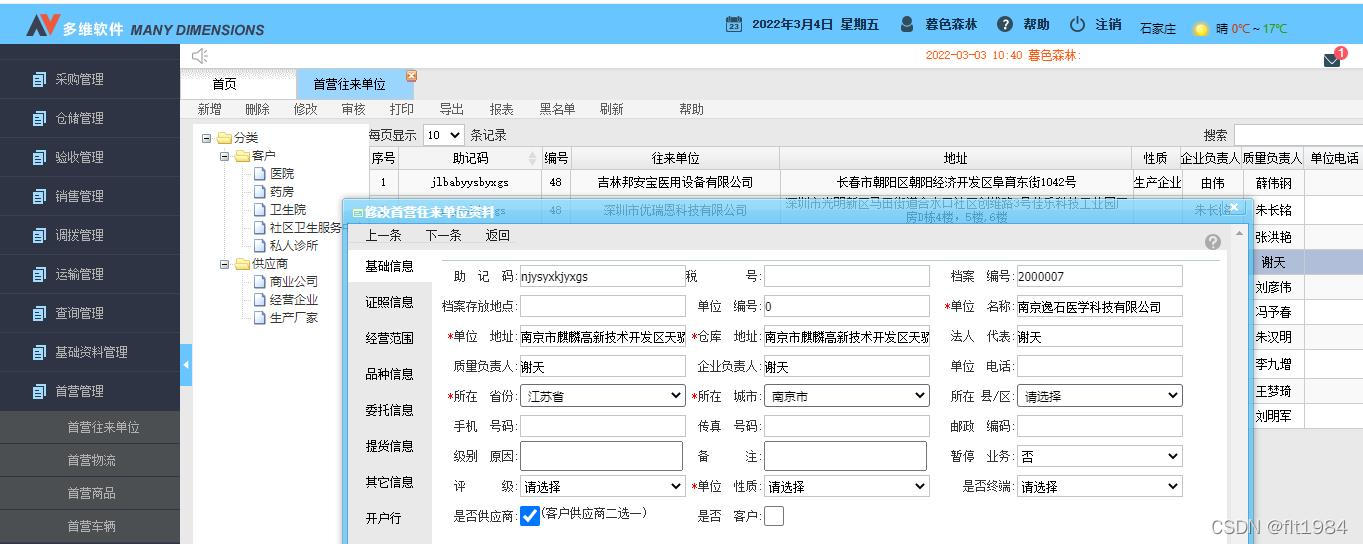Click the sunny weather icon
1363x544 pixels.
1201,29
